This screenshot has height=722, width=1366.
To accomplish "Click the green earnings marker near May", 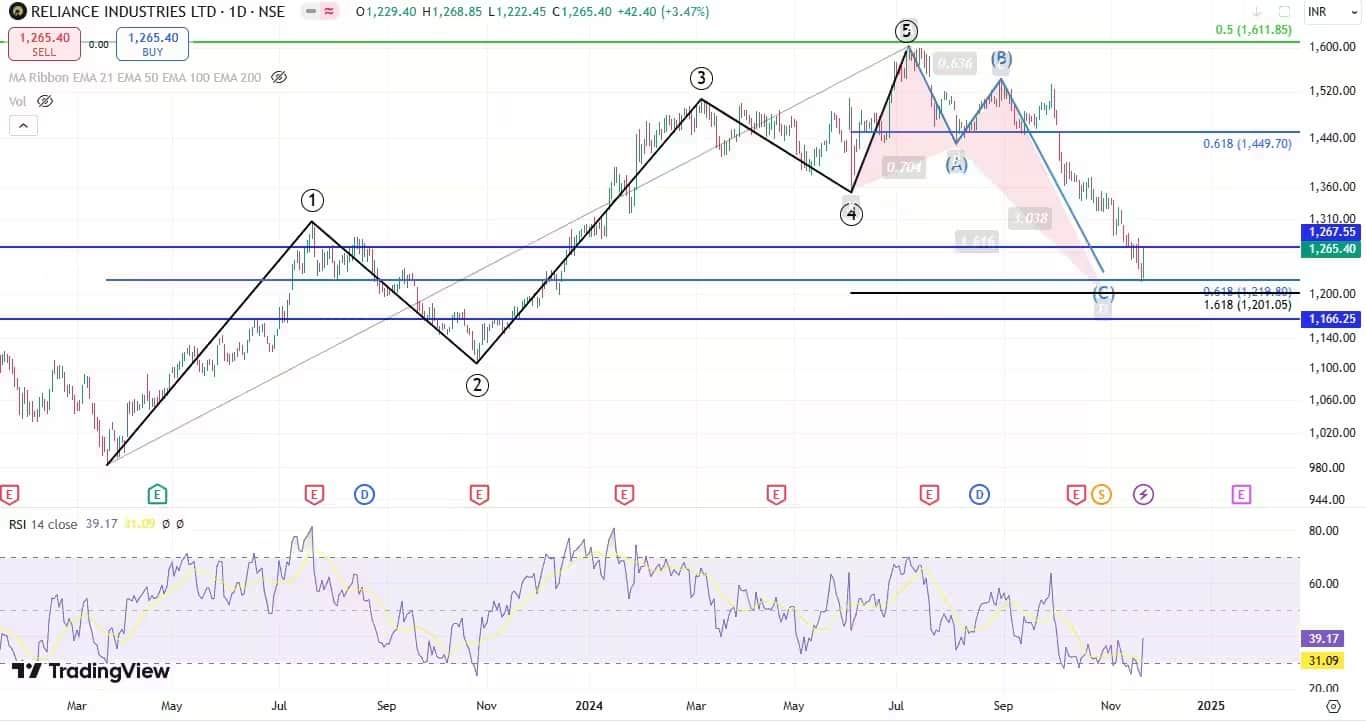I will coord(157,494).
